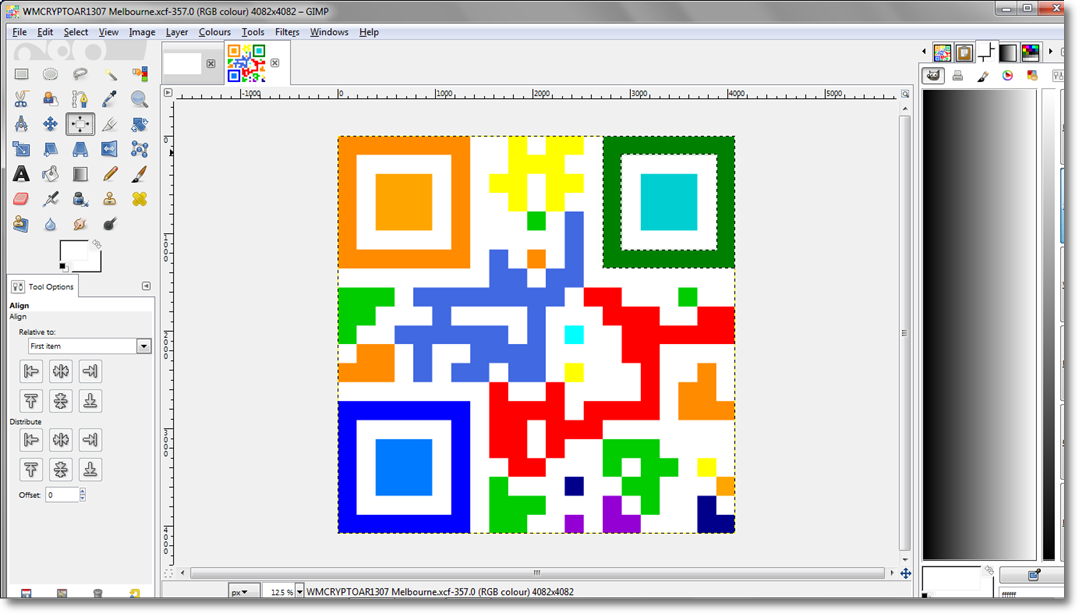Image resolution: width=1080 pixels, height=615 pixels.
Task: Select the Blur/Sharpen droplet tool
Action: coord(50,224)
